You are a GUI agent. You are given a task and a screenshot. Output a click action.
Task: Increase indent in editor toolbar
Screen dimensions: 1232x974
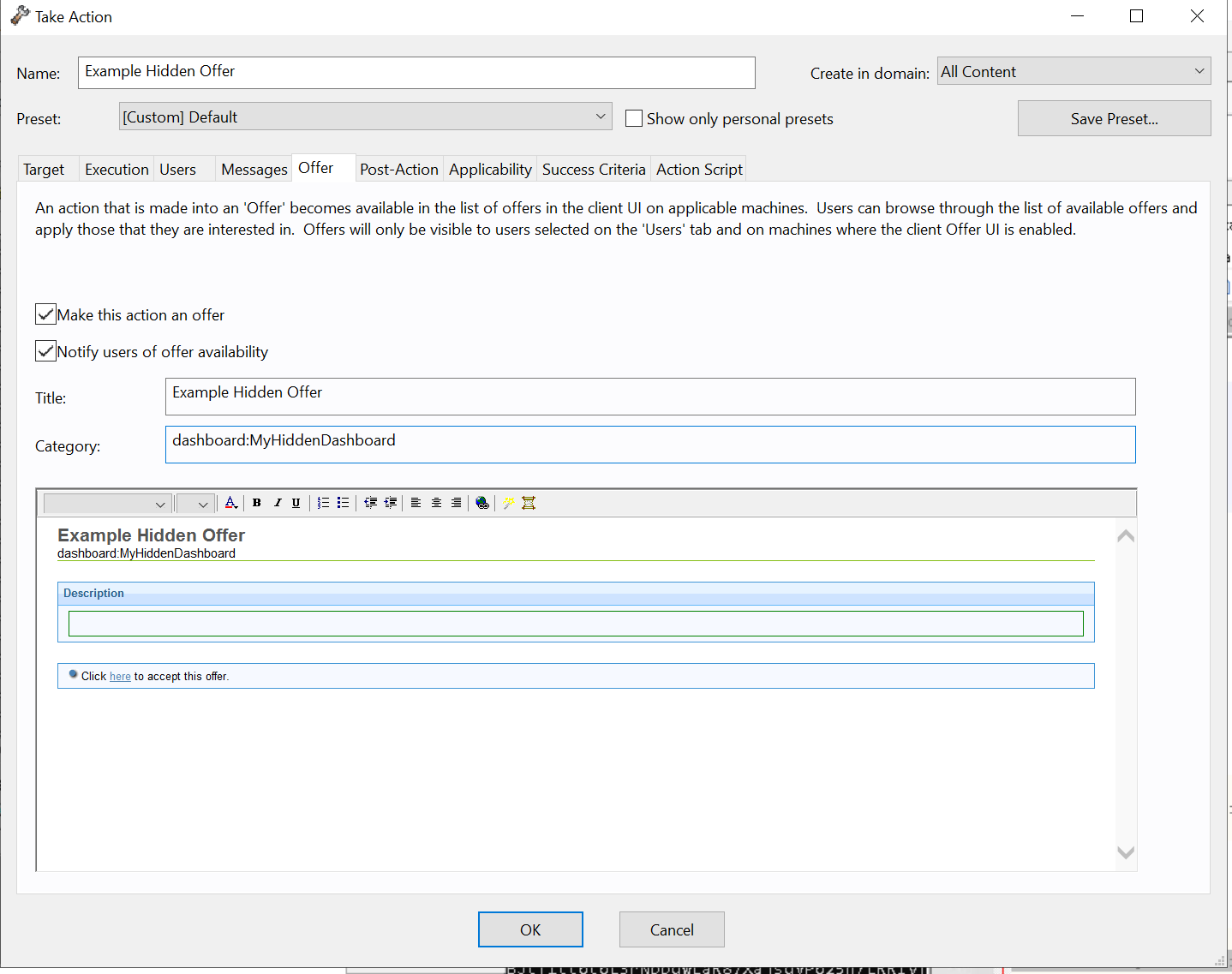click(x=391, y=503)
